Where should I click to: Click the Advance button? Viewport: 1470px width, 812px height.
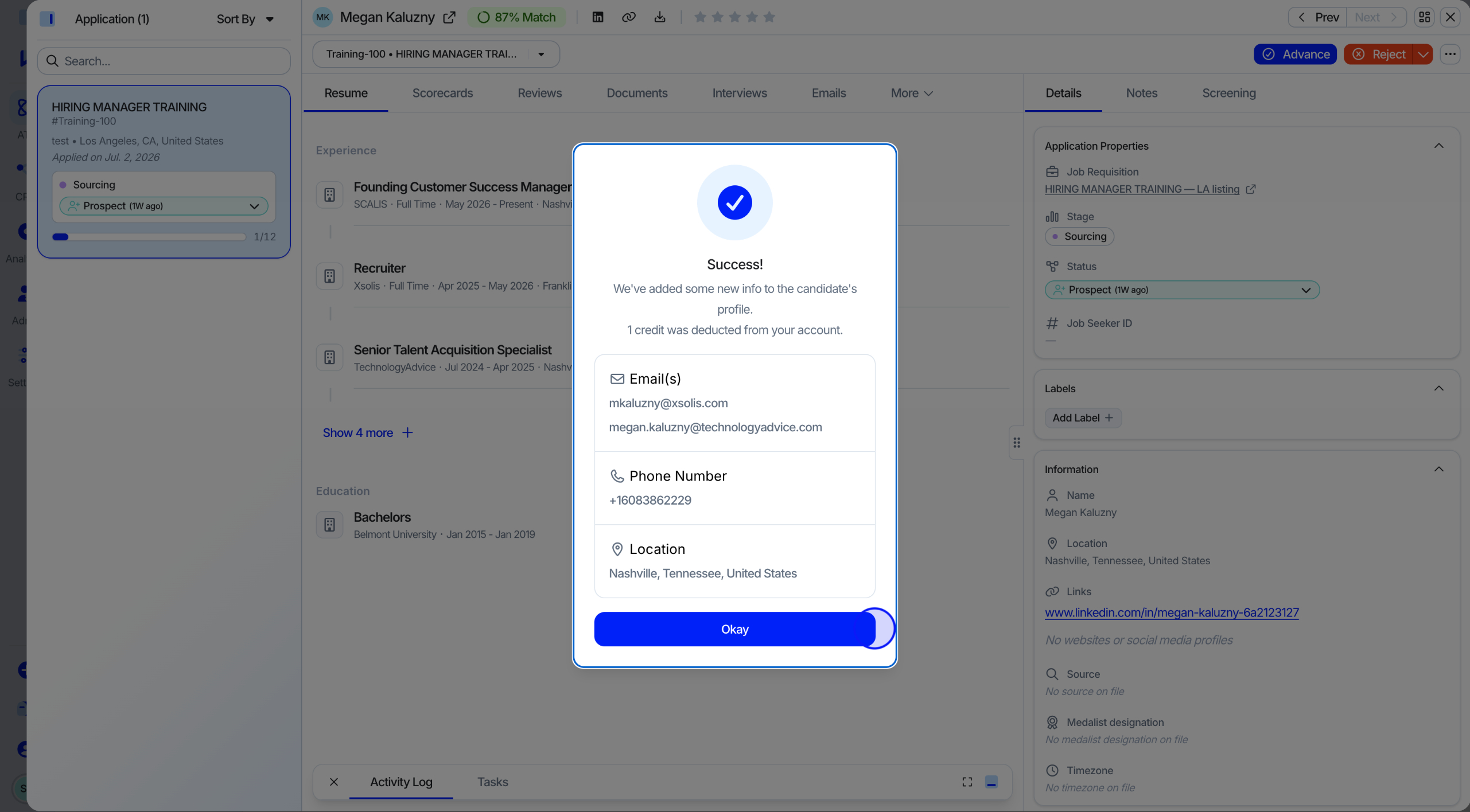(x=1295, y=54)
